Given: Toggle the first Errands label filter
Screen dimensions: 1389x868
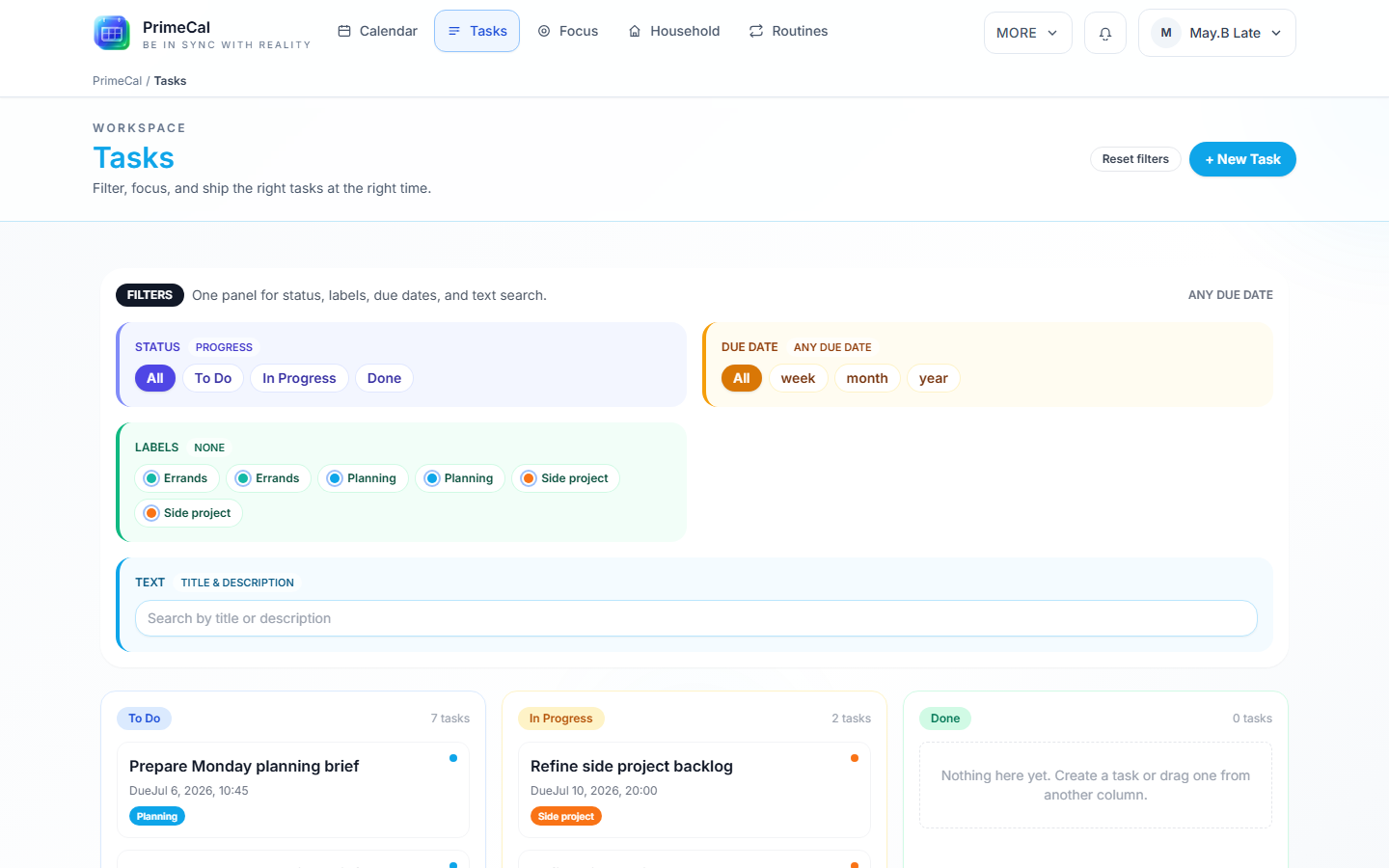Looking at the screenshot, I should pos(177,478).
